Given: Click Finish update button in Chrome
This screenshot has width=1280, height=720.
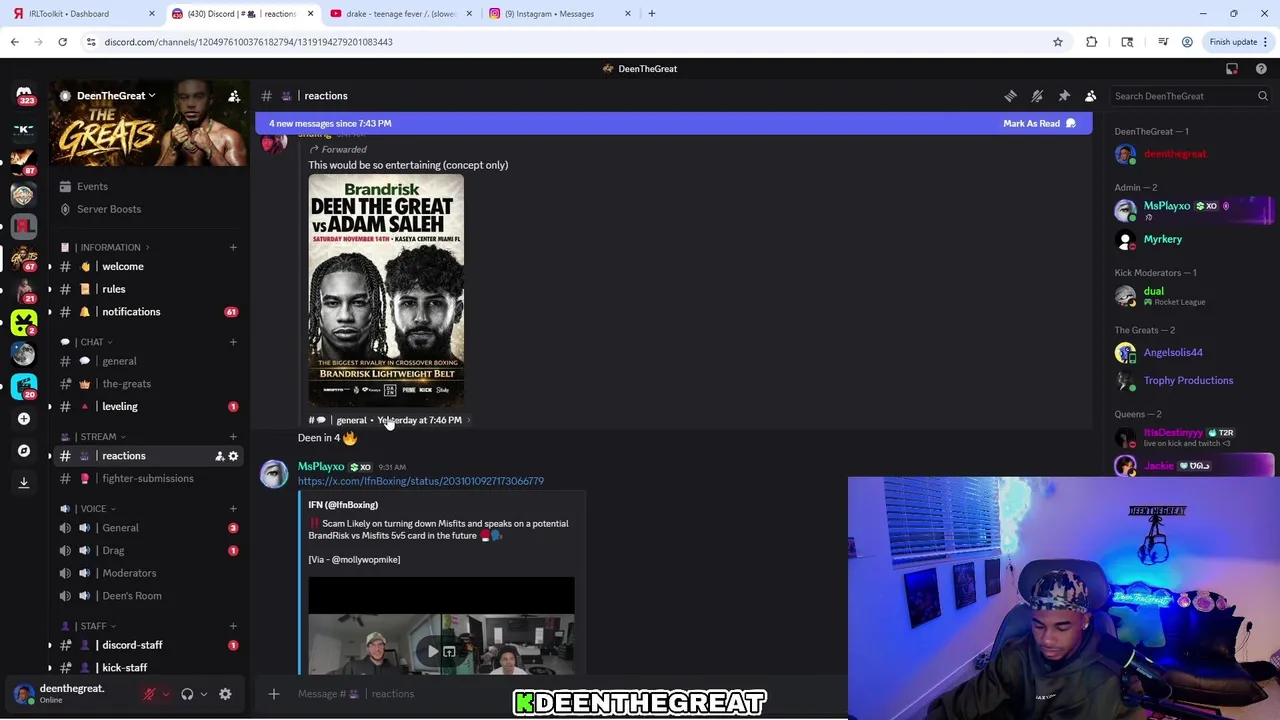Looking at the screenshot, I should [x=1238, y=42].
